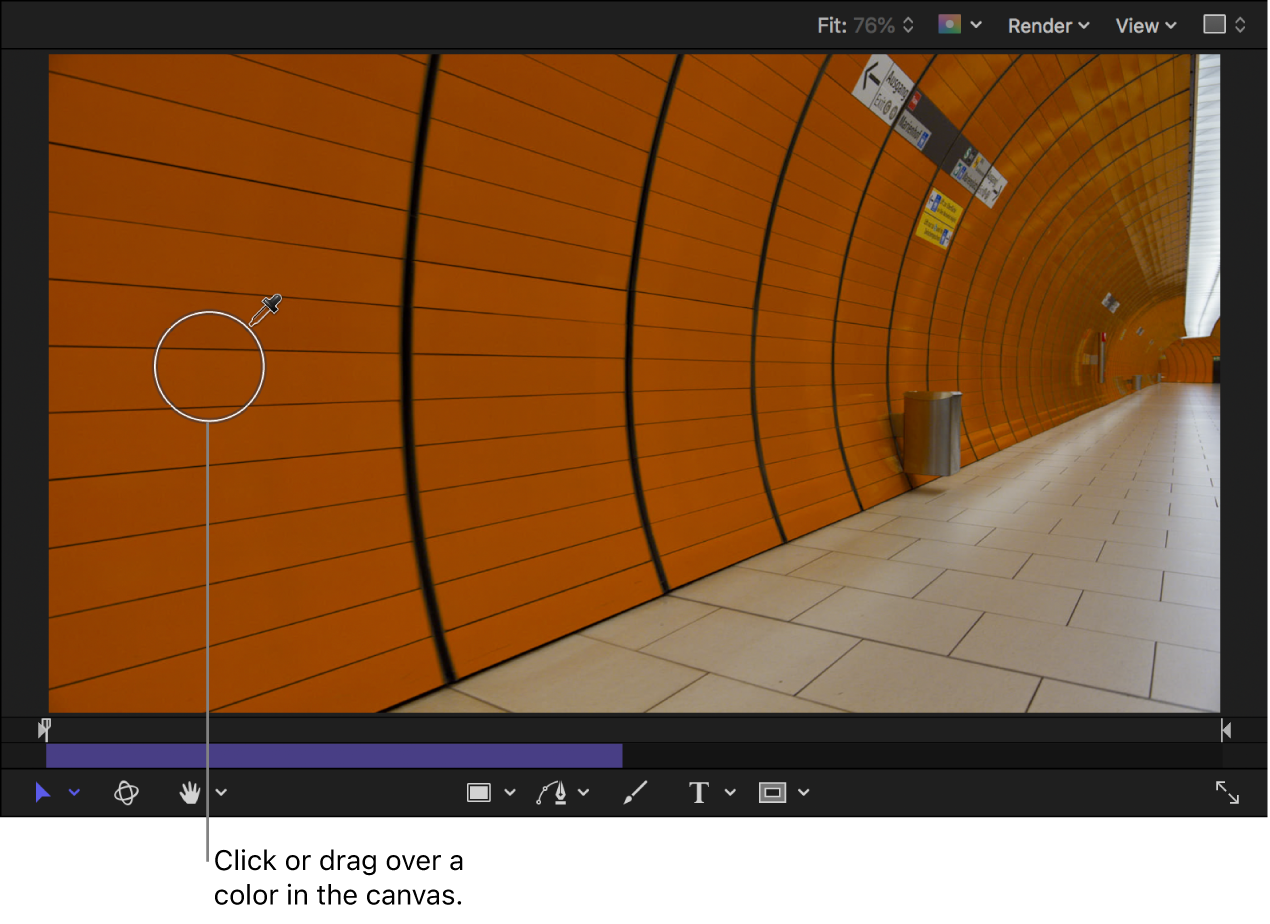Select the Rectangle Mask tool
Image resolution: width=1270 pixels, height=924 pixels.
click(772, 793)
